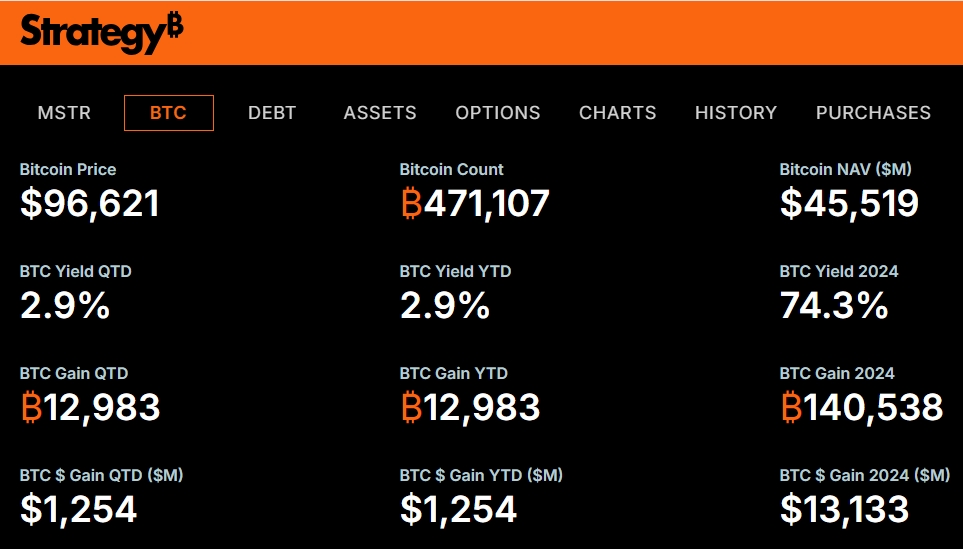Click the Bitcoin Price value $96,621
Screen dimensions: 963x549
90,204
